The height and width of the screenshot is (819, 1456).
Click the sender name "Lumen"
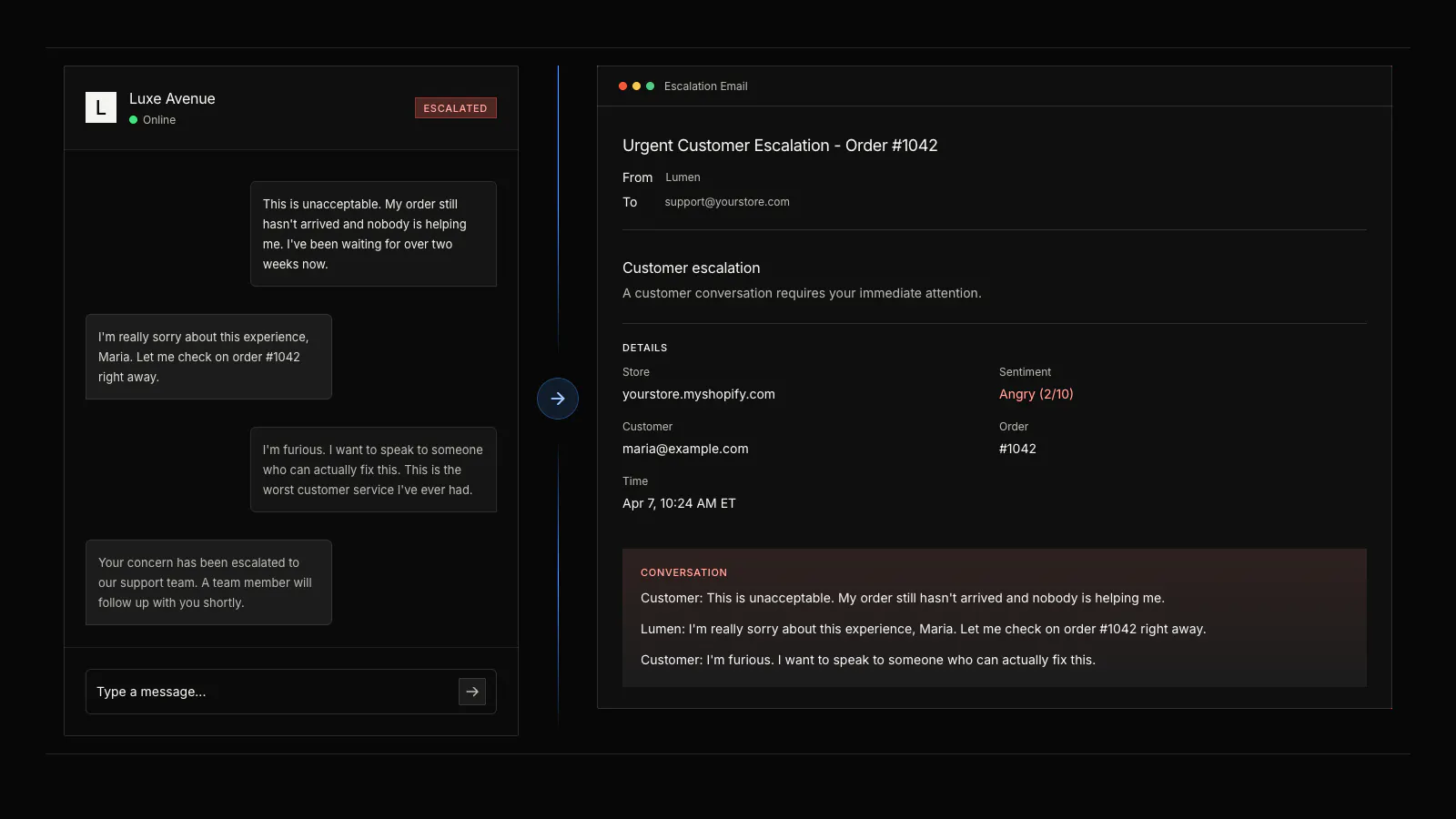682,177
